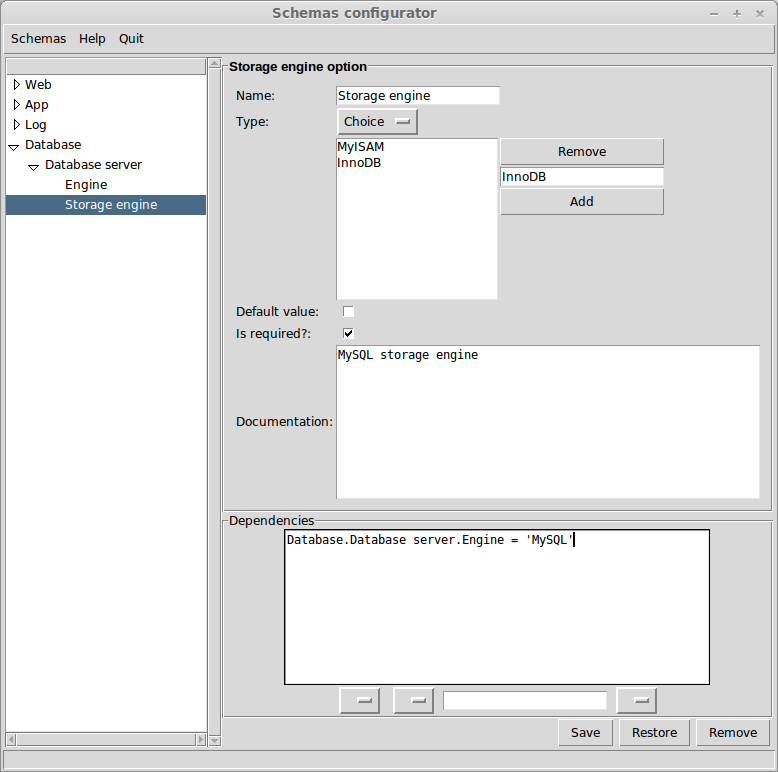Click the Log label in the tree
Image resolution: width=778 pixels, height=772 pixels.
tap(36, 125)
